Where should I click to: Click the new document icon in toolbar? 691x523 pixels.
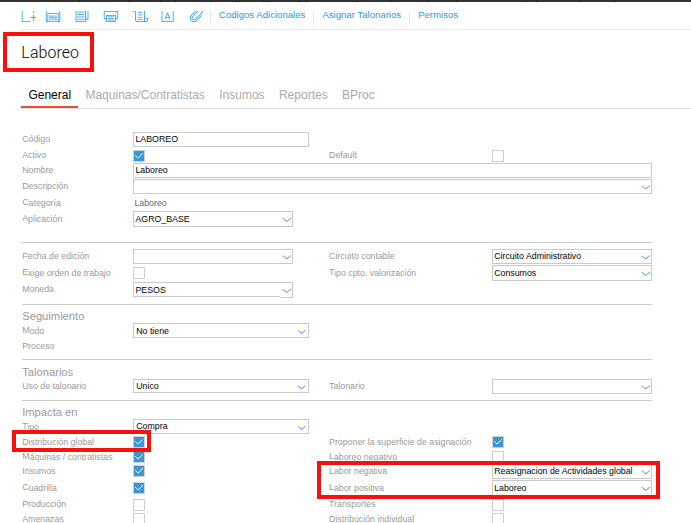pos(28,16)
